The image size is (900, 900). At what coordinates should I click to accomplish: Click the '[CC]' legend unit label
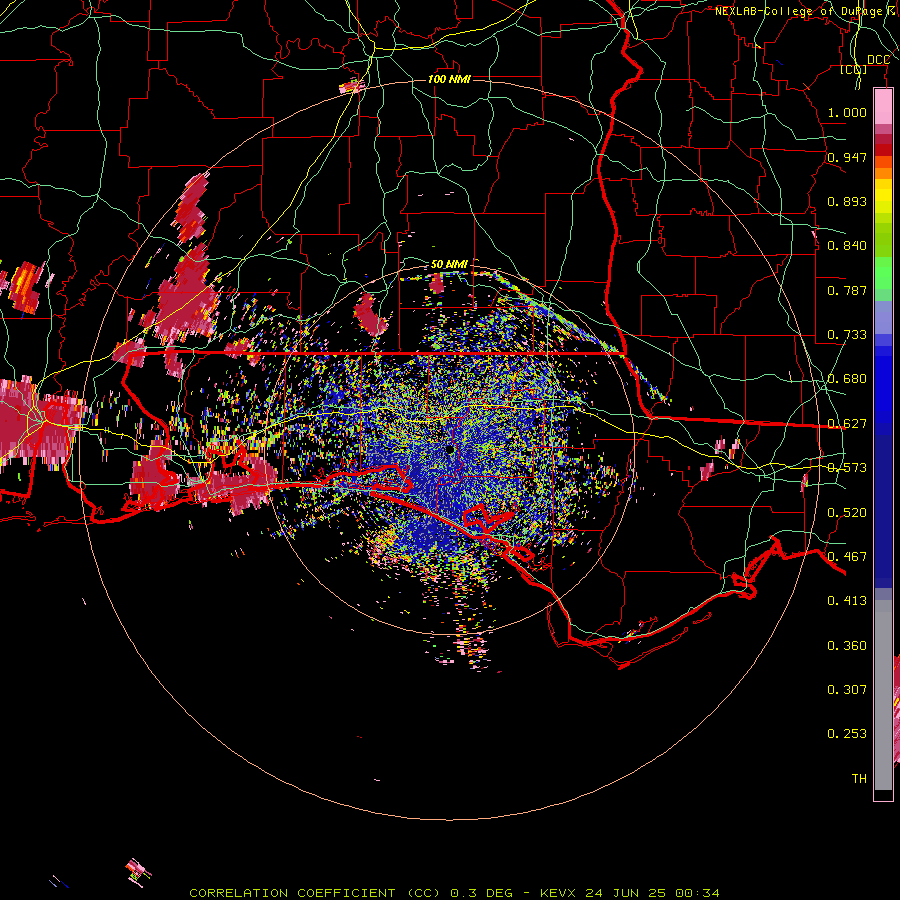tap(854, 69)
